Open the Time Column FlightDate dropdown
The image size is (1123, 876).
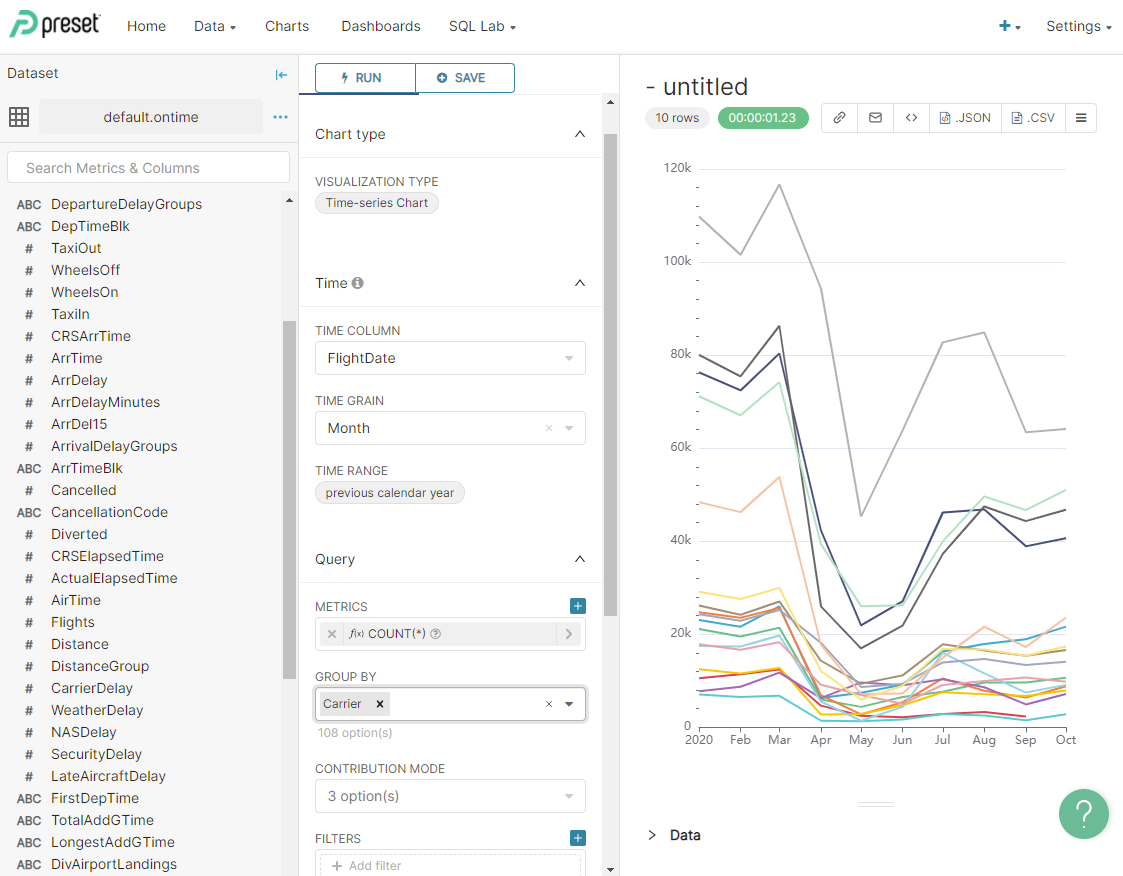click(450, 358)
